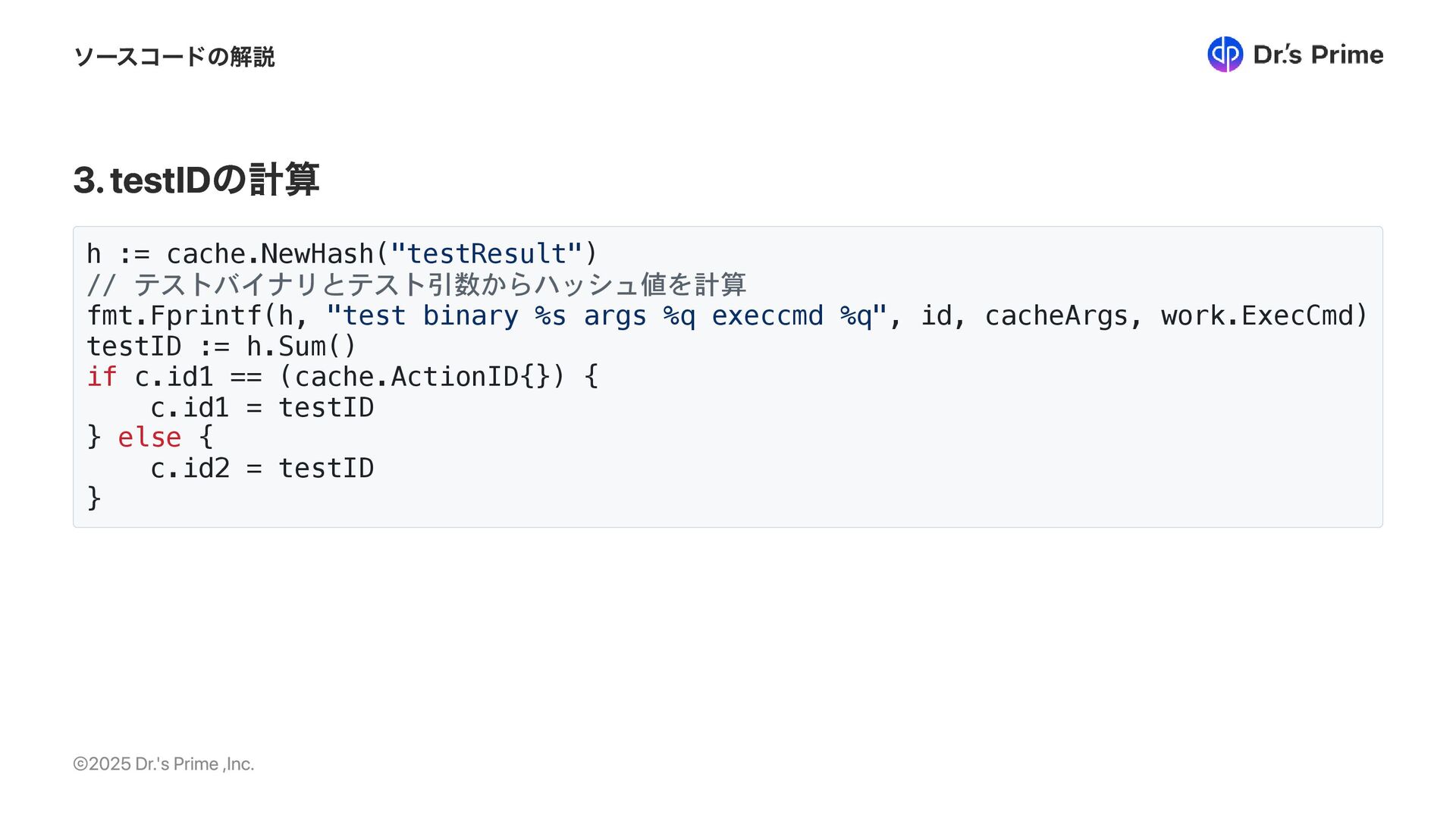
Task: Click the 3. testIDの計算 heading
Action: pos(196,180)
